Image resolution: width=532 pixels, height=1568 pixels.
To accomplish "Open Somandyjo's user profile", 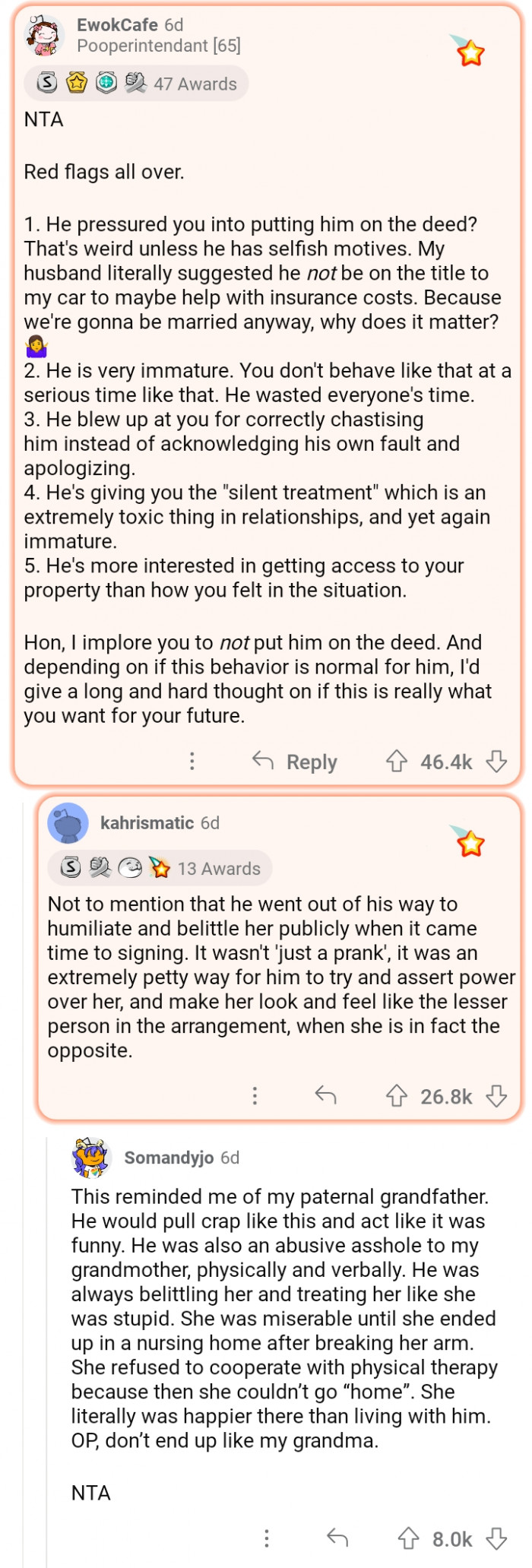I will pos(169,1158).
